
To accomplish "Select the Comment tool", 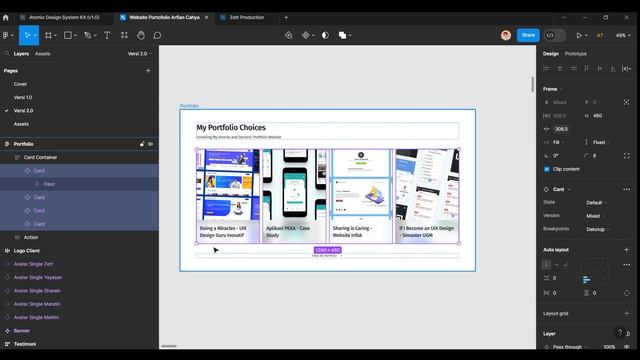I will (157, 36).
